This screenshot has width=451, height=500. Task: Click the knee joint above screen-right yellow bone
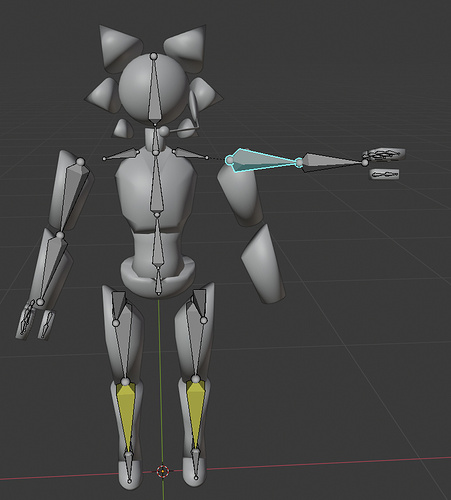click(x=195, y=379)
